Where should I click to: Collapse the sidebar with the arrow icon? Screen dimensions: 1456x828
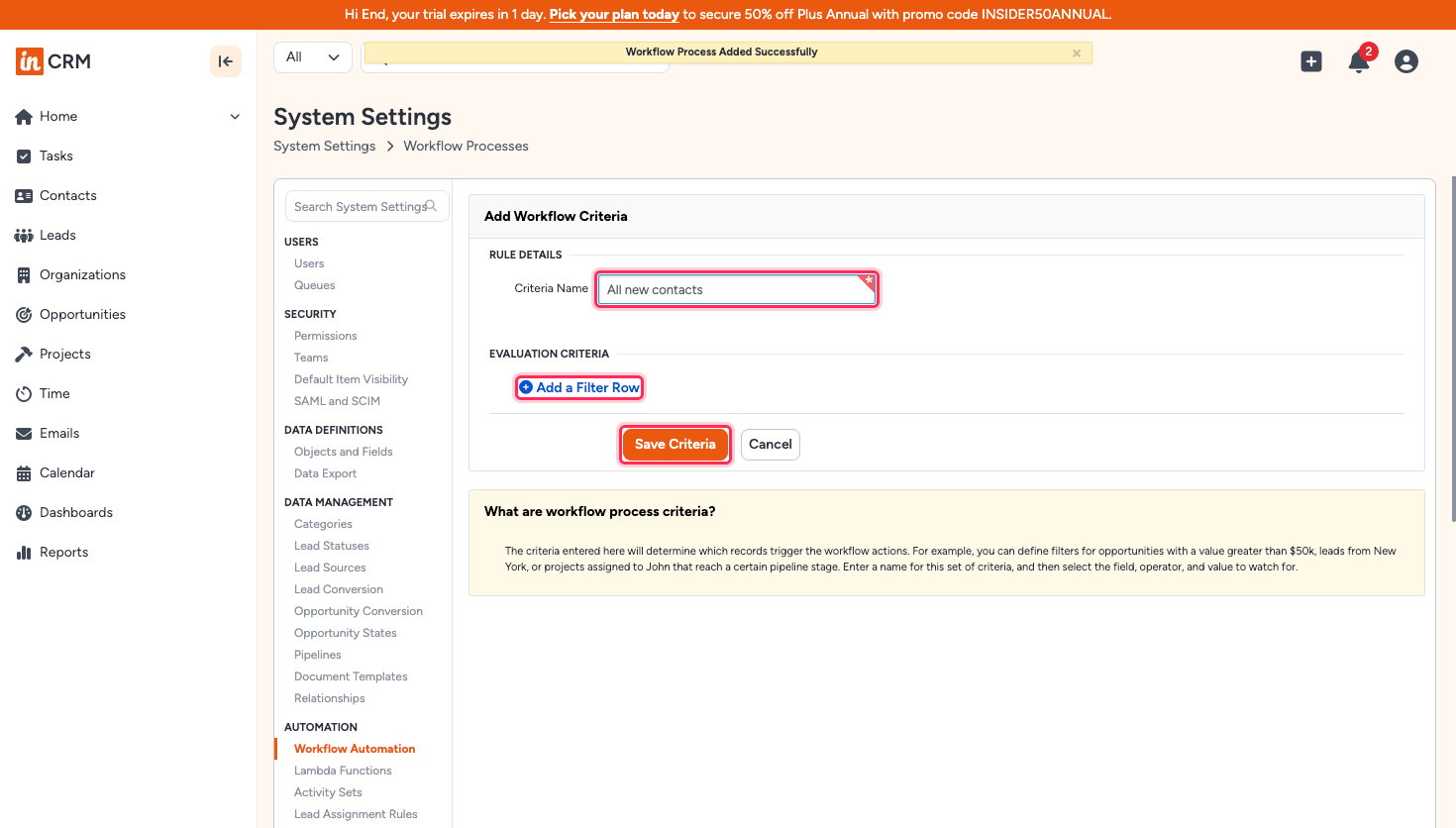tap(226, 61)
